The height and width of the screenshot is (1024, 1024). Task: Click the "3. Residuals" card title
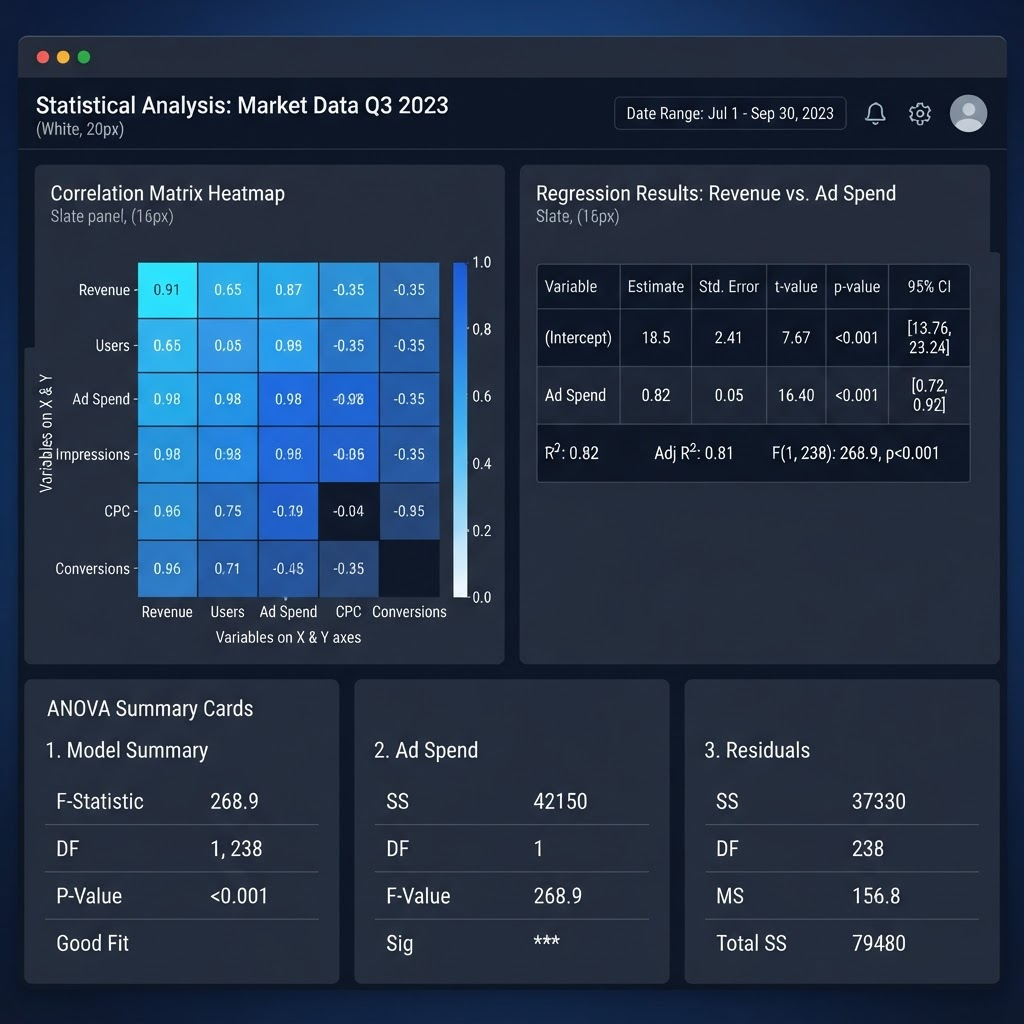click(x=757, y=750)
